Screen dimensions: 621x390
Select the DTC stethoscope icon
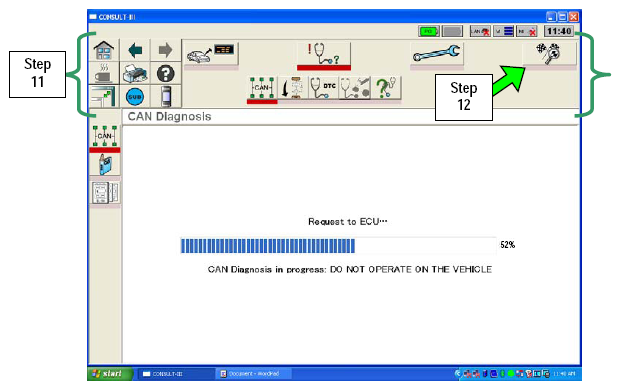point(324,88)
